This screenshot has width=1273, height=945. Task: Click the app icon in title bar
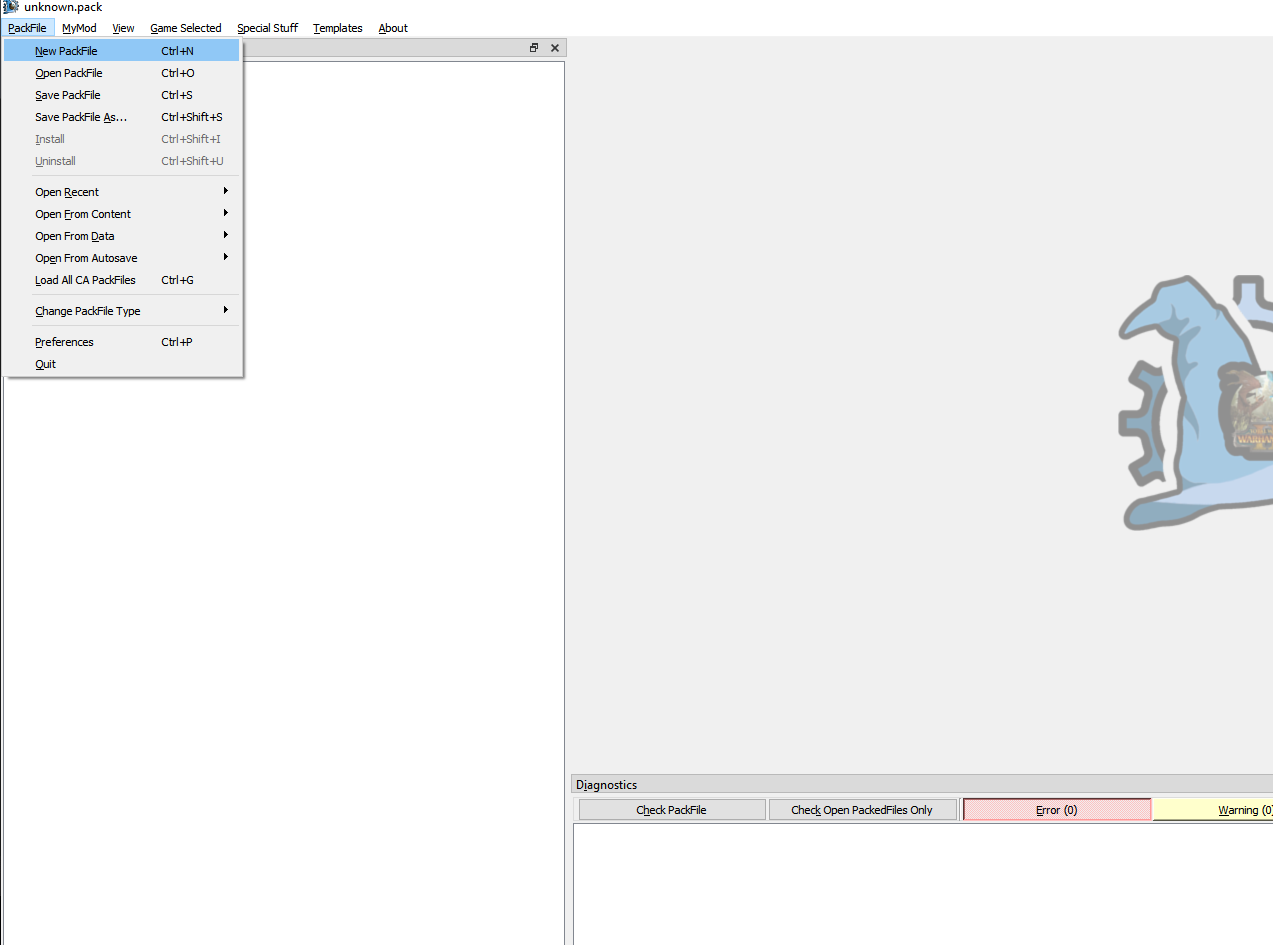click(x=10, y=7)
